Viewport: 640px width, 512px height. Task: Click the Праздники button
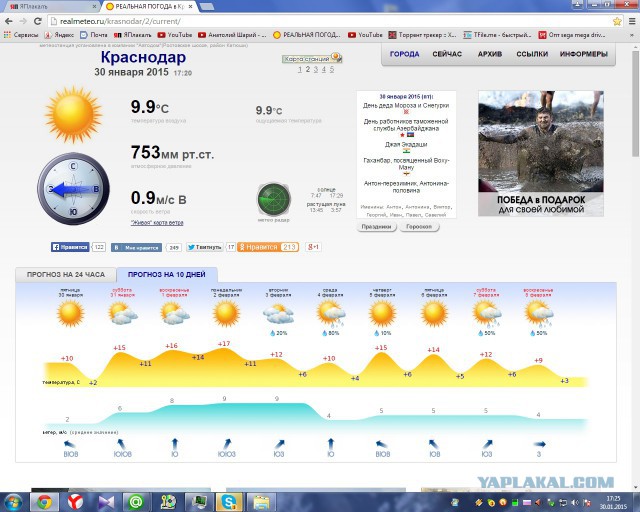[x=377, y=227]
